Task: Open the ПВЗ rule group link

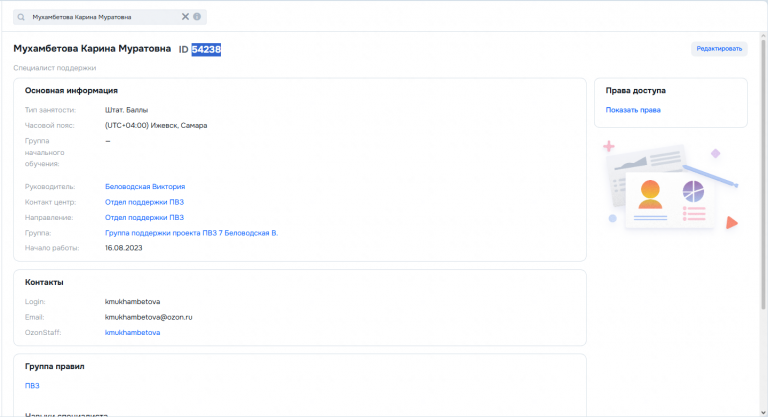Action: [32, 386]
